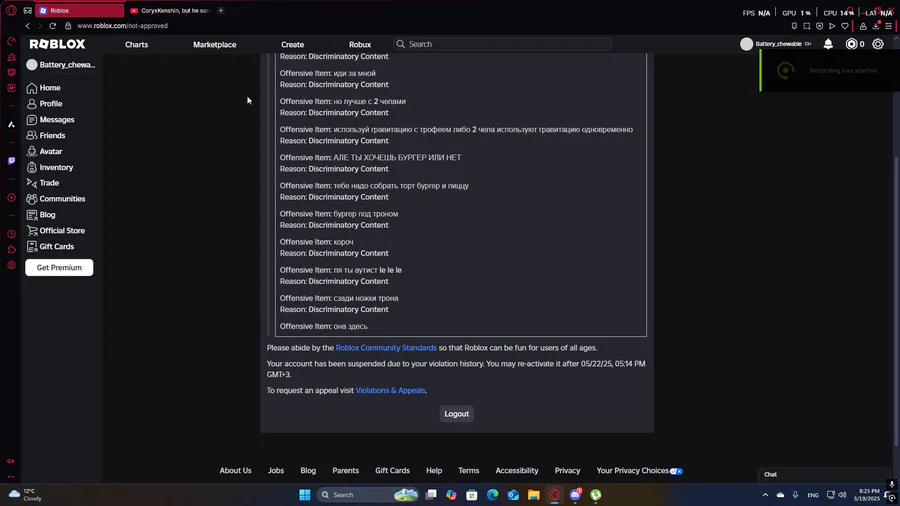This screenshot has height=506, width=900.
Task: Open the sidebar Blog entry
Action: (x=41, y=215)
